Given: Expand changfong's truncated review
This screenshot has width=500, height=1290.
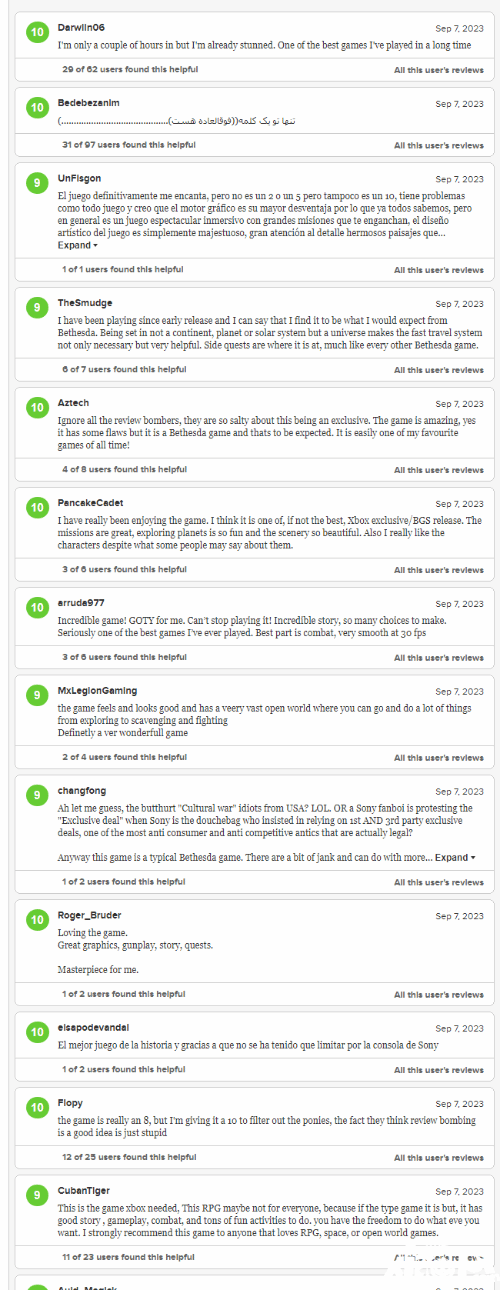Looking at the screenshot, I should tap(455, 857).
